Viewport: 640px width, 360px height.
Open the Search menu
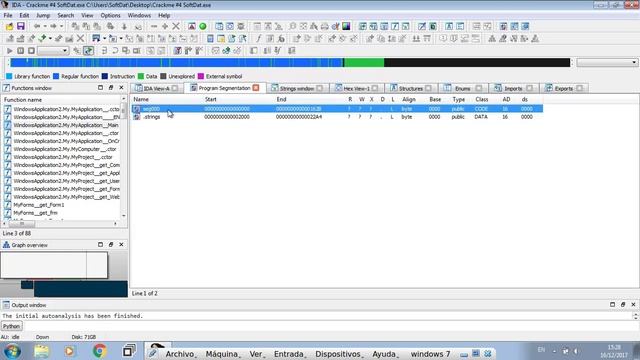pos(65,16)
